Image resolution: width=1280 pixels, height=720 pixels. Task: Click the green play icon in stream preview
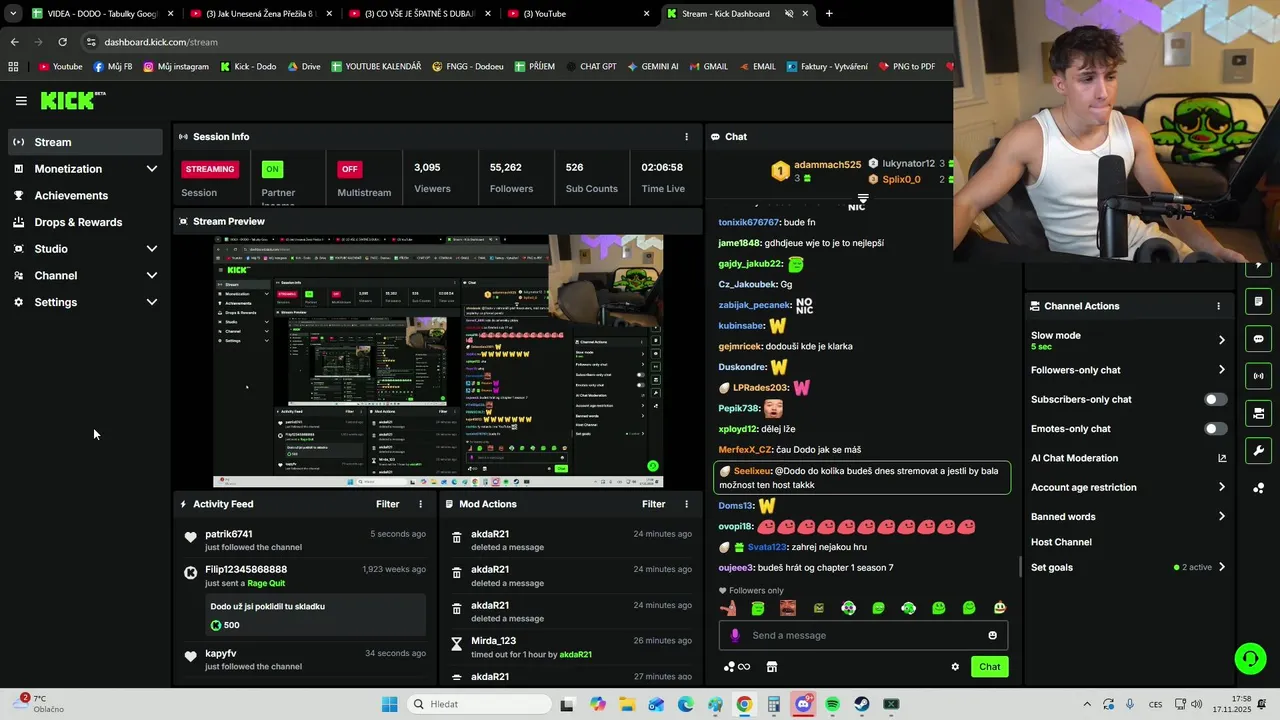click(x=652, y=466)
